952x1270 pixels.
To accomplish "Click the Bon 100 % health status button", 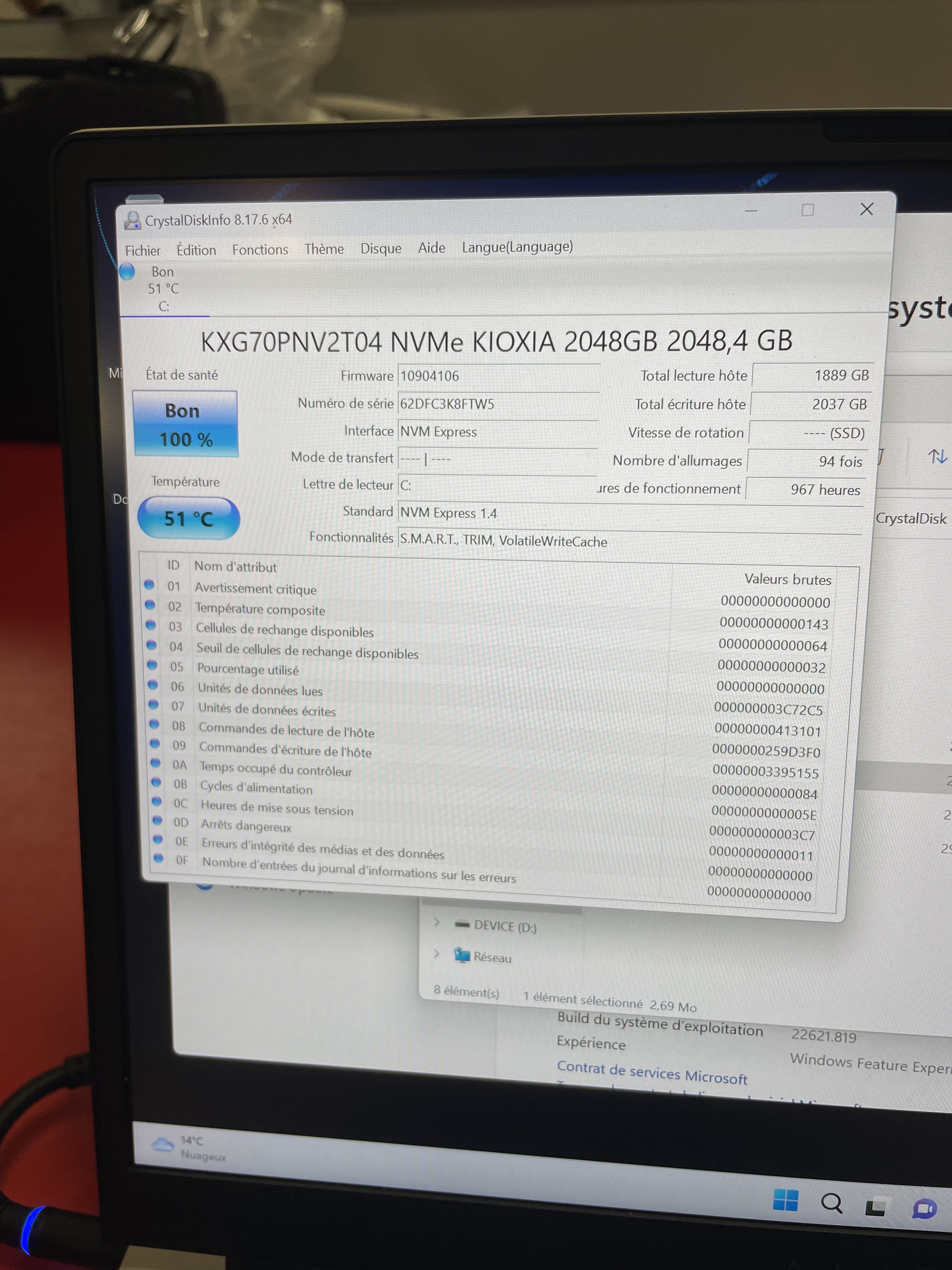I will 185,424.
